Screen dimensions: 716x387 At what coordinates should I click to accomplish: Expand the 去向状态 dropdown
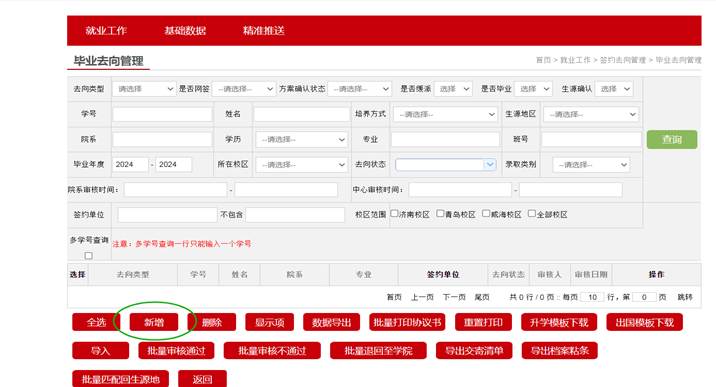pos(446,164)
